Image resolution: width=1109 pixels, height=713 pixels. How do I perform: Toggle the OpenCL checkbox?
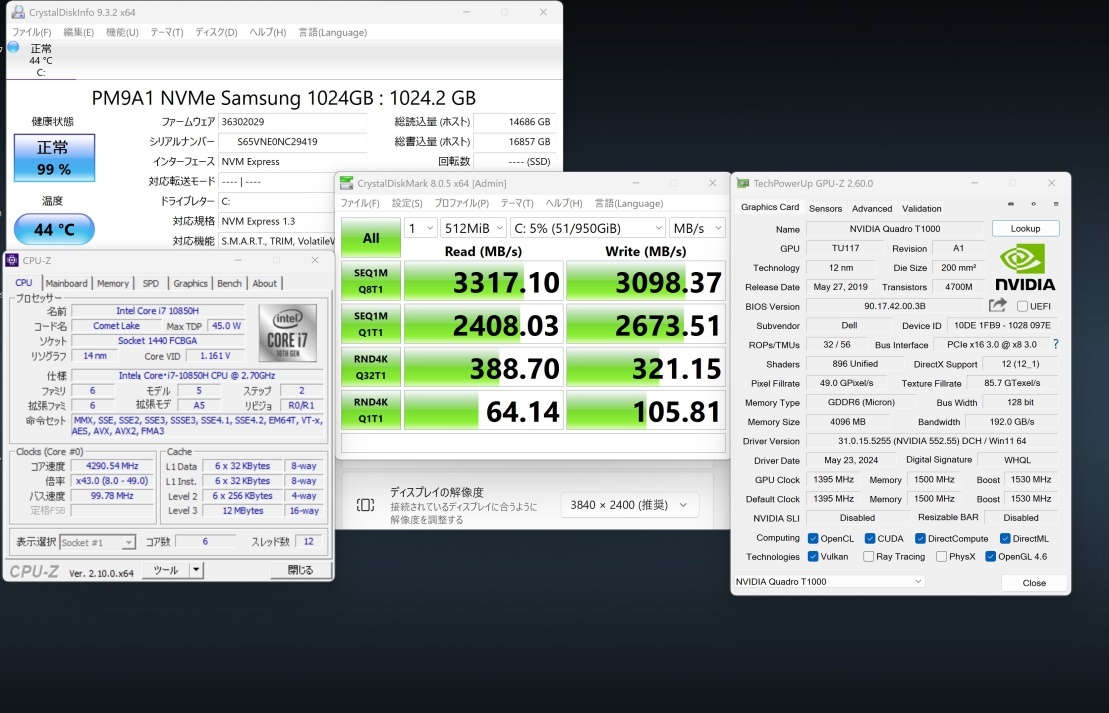[x=813, y=538]
